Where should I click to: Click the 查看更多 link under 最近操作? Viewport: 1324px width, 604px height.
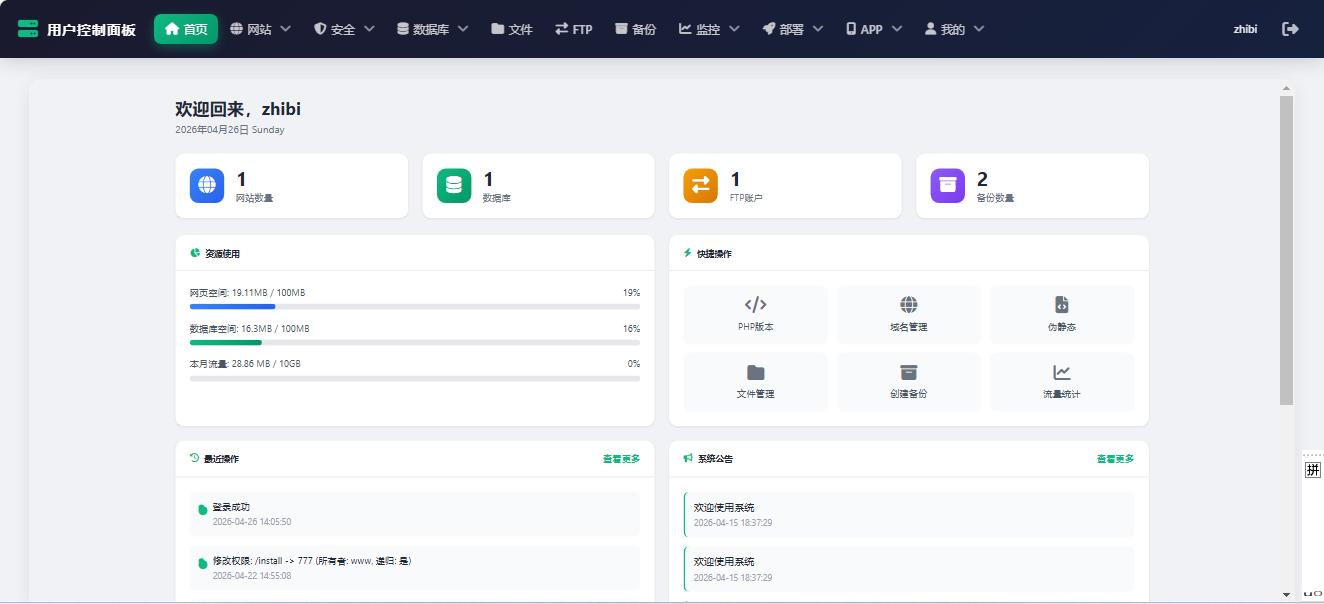(621, 459)
